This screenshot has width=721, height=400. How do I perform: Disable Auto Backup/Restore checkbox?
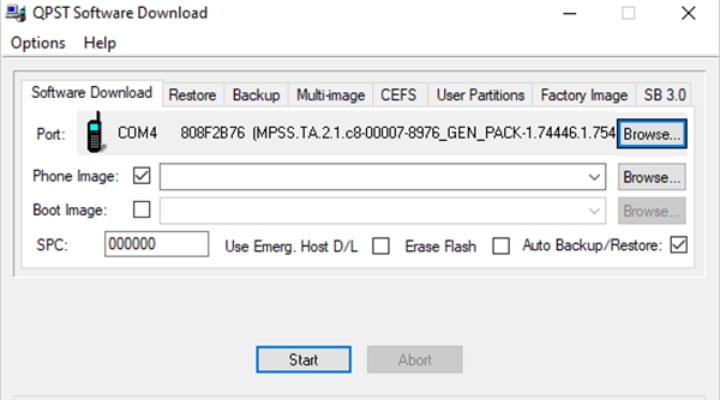pos(679,245)
